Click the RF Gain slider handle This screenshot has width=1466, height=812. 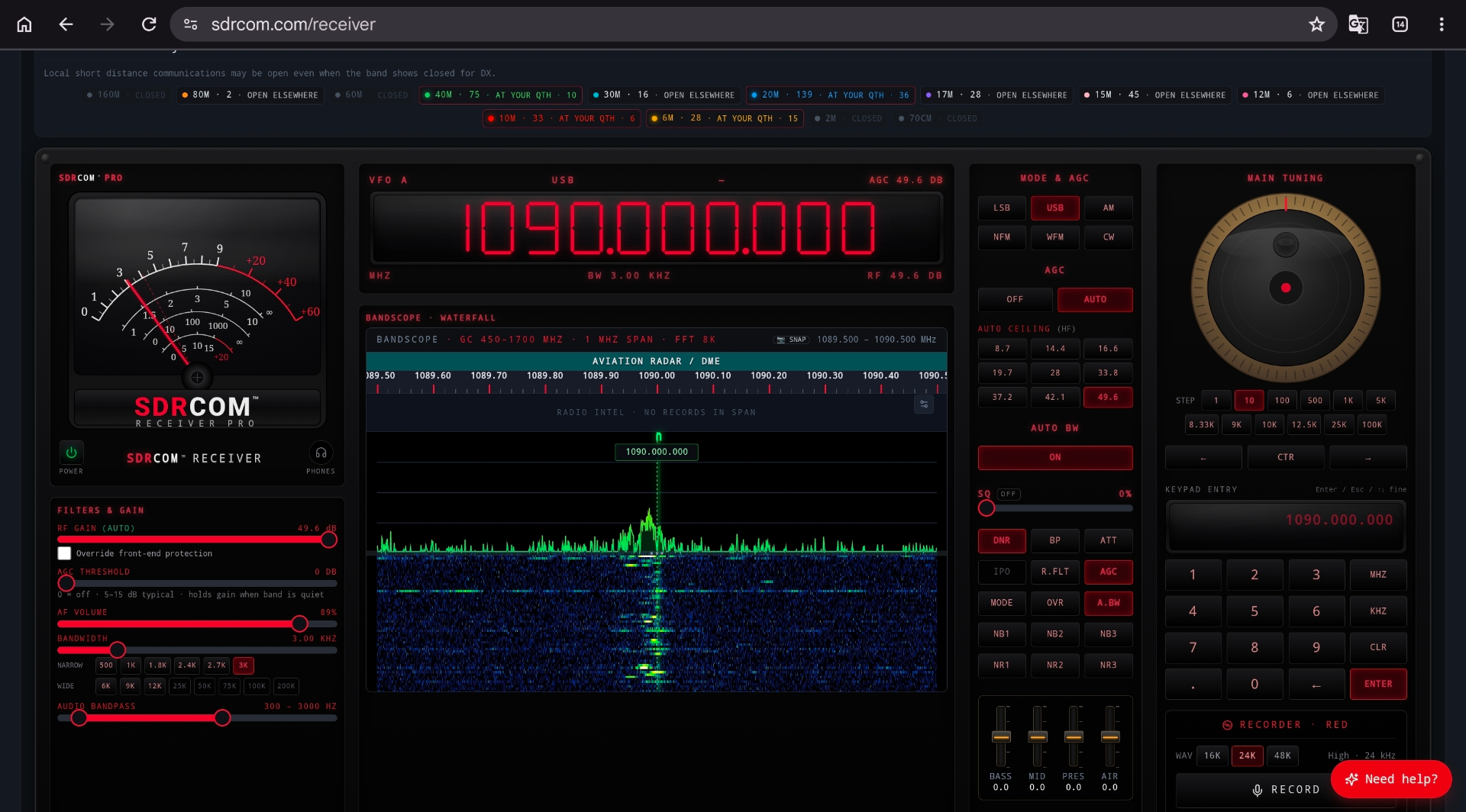[x=329, y=540]
